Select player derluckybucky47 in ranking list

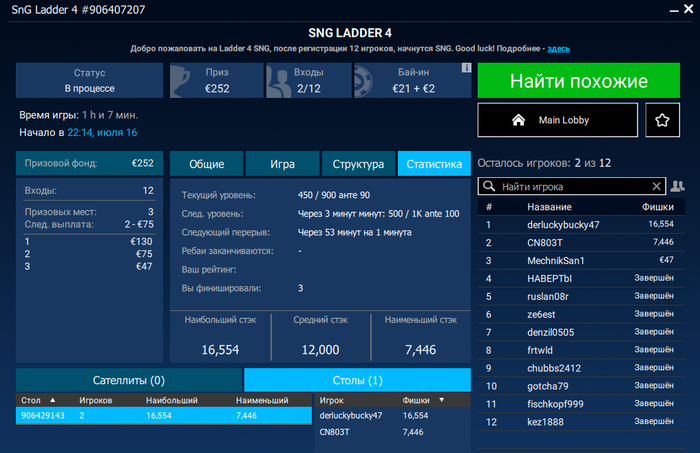(x=581, y=224)
